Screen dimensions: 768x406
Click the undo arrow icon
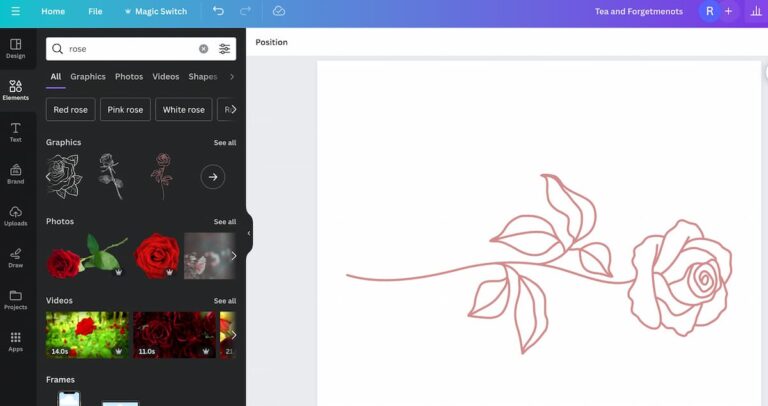(x=218, y=11)
